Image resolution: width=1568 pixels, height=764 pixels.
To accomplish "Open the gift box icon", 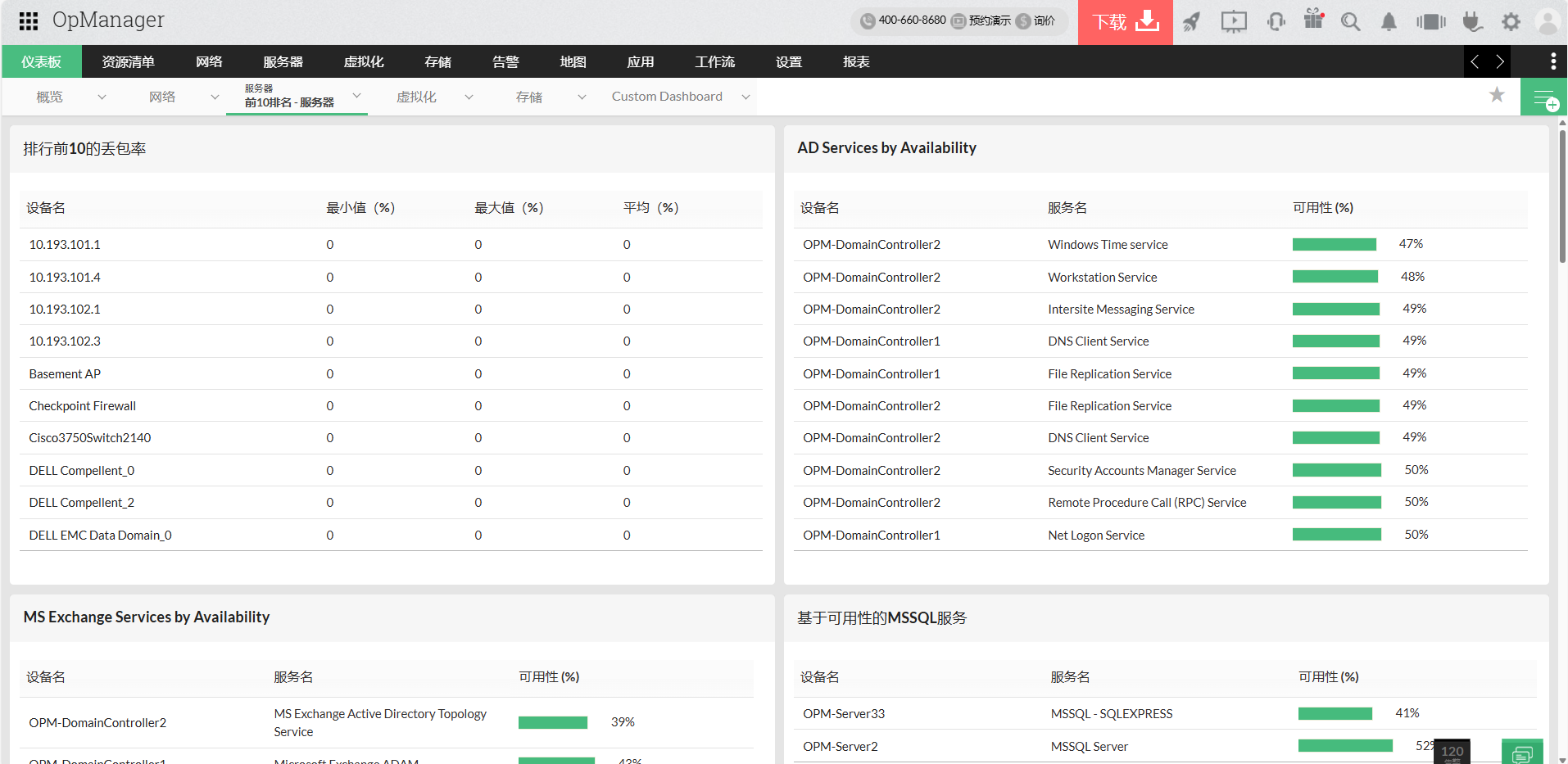I will pyautogui.click(x=1314, y=20).
